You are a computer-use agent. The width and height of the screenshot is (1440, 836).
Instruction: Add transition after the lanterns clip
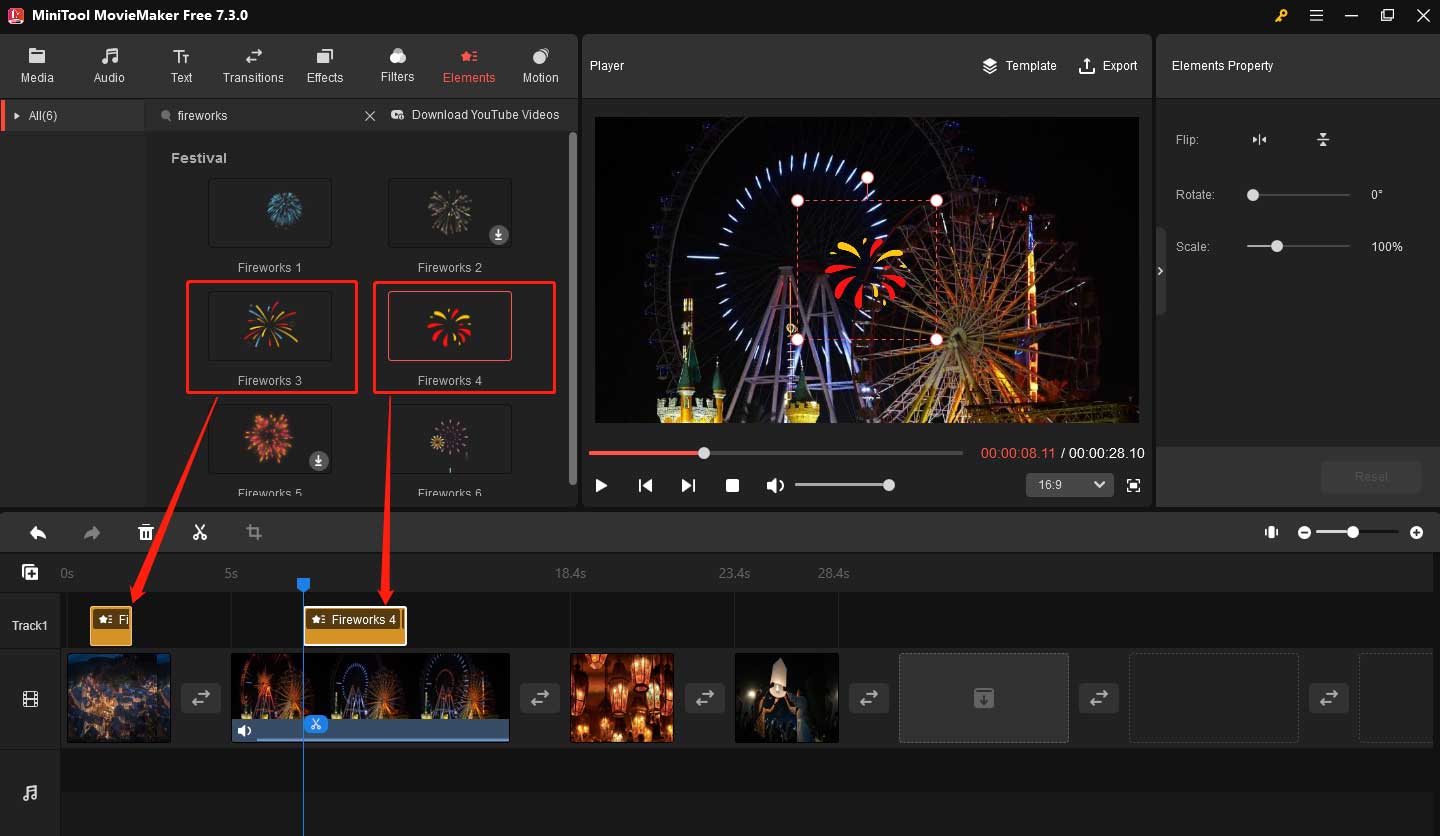click(x=704, y=698)
